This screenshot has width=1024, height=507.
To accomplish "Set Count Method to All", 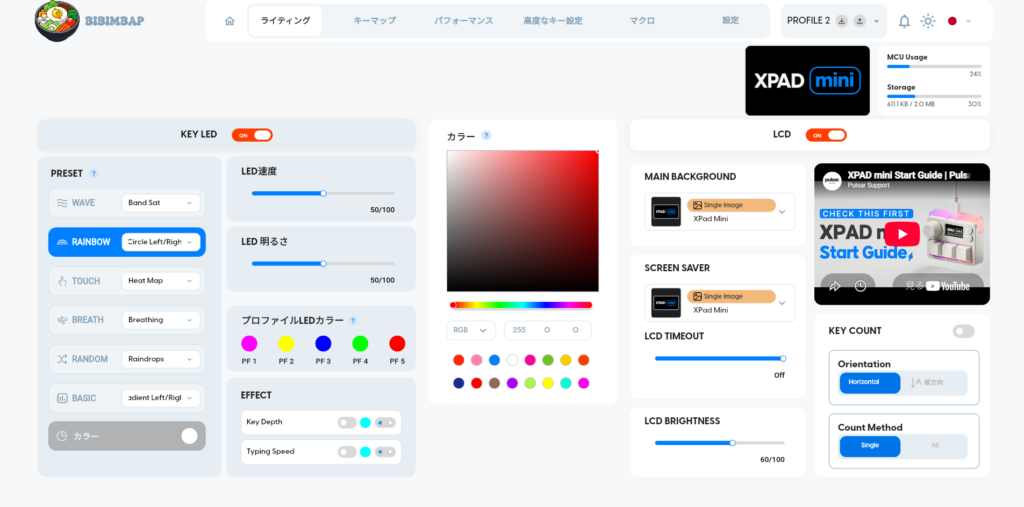I will [935, 446].
